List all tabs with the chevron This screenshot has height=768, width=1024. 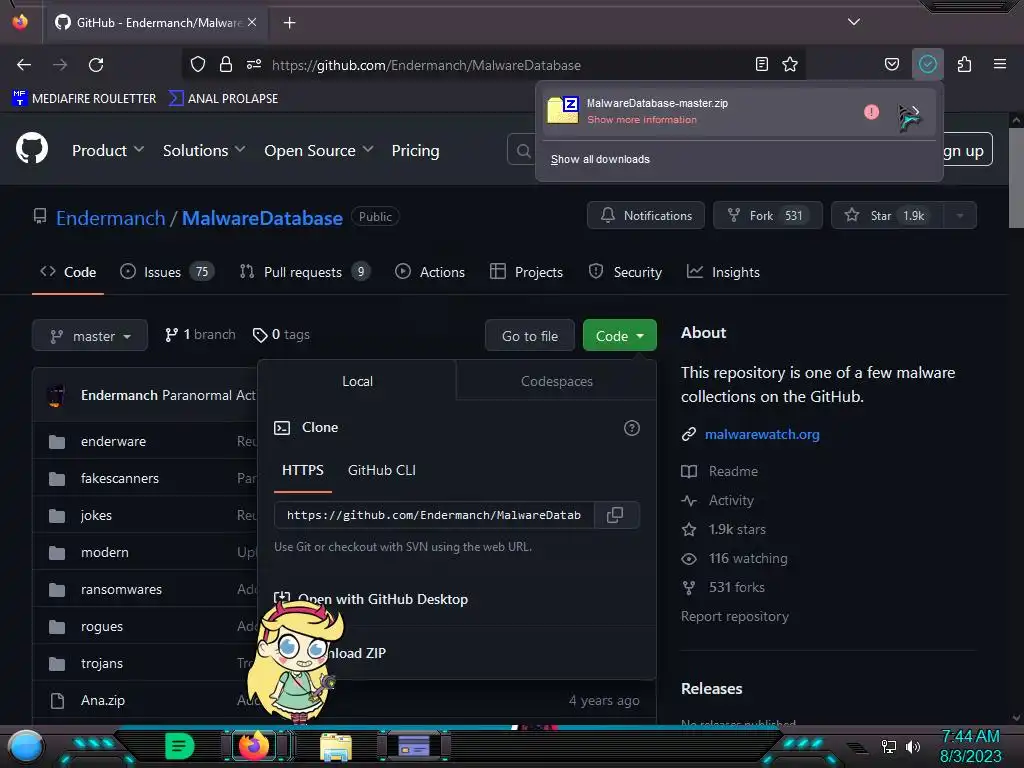pos(854,22)
